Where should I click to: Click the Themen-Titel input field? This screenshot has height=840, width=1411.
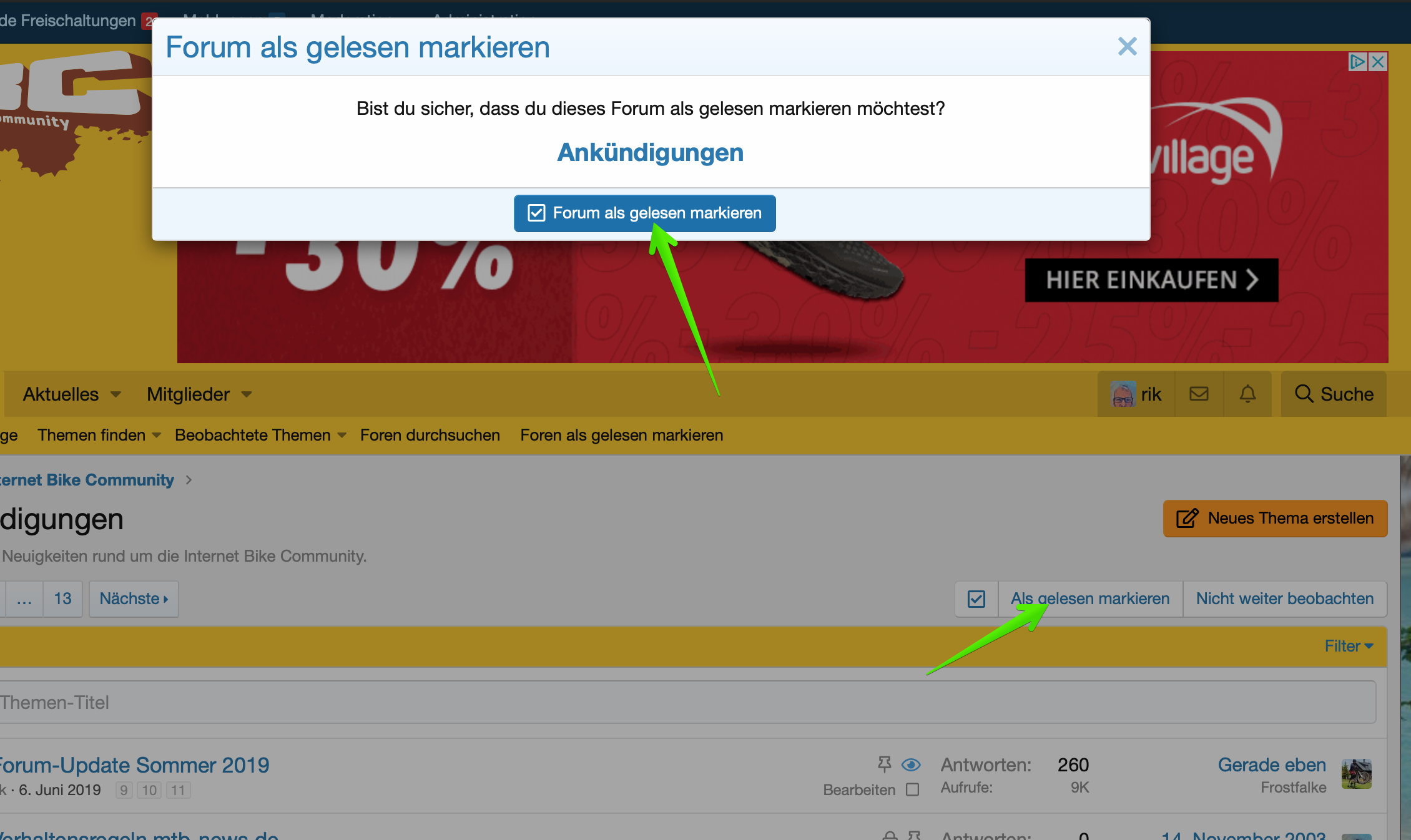pyautogui.click(x=687, y=702)
